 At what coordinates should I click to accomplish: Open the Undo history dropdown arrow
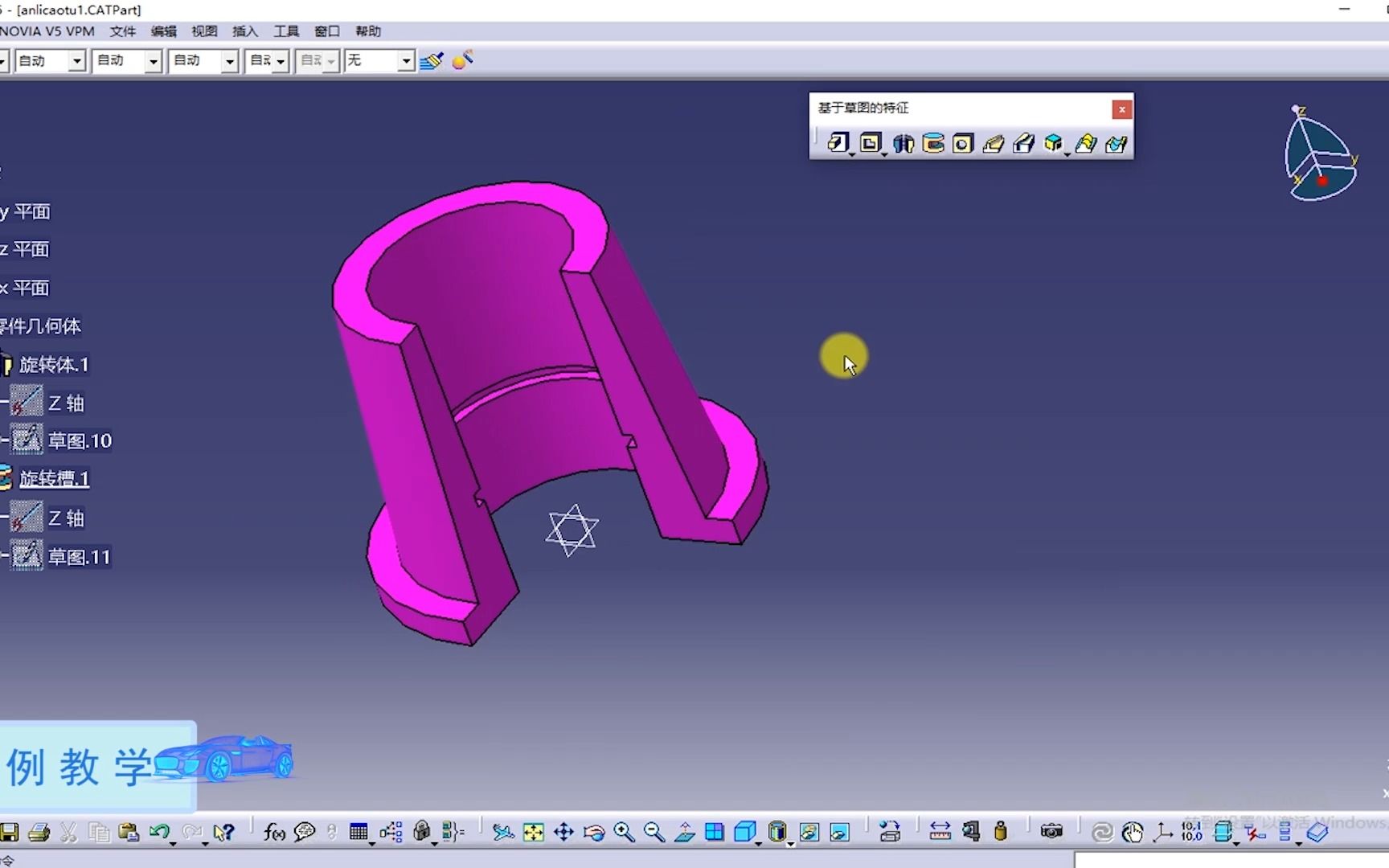pos(174,842)
